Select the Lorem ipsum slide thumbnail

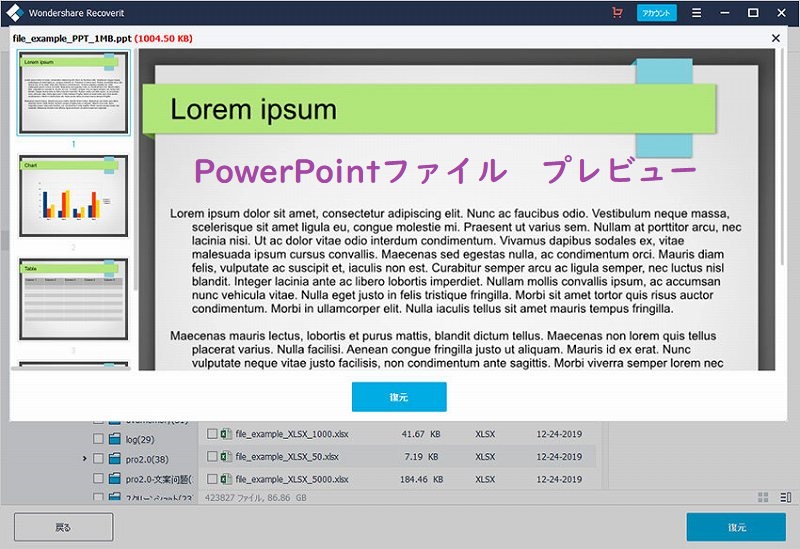pyautogui.click(x=73, y=92)
